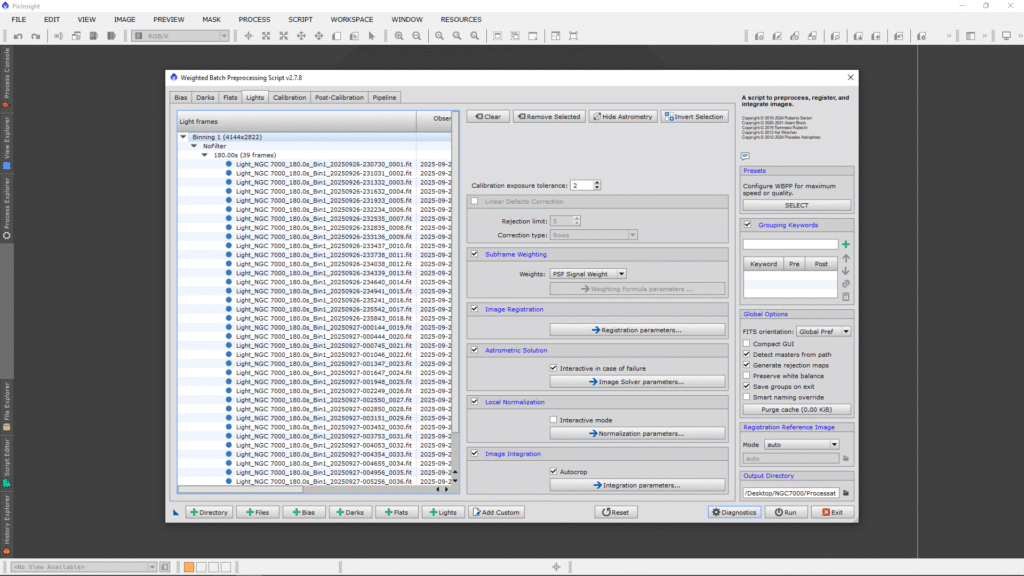The image size is (1024, 576).
Task: Open the Script Editor side panel
Action: point(6,455)
